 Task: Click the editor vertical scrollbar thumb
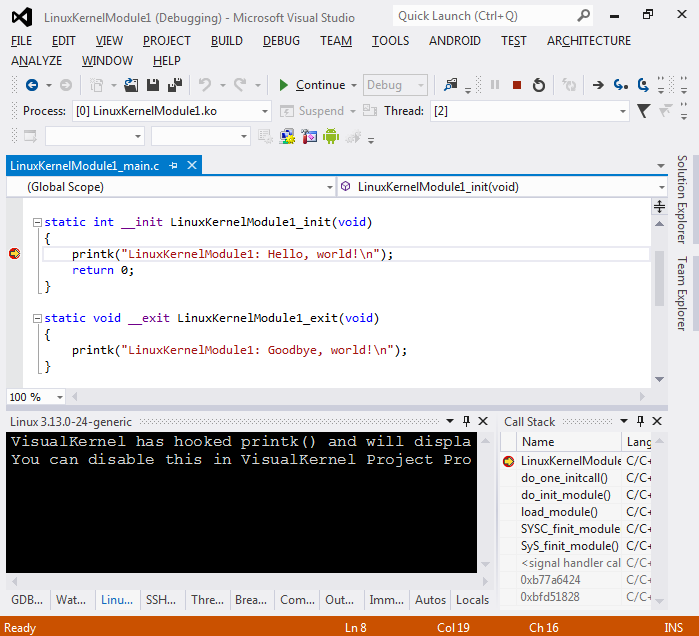coord(659,278)
